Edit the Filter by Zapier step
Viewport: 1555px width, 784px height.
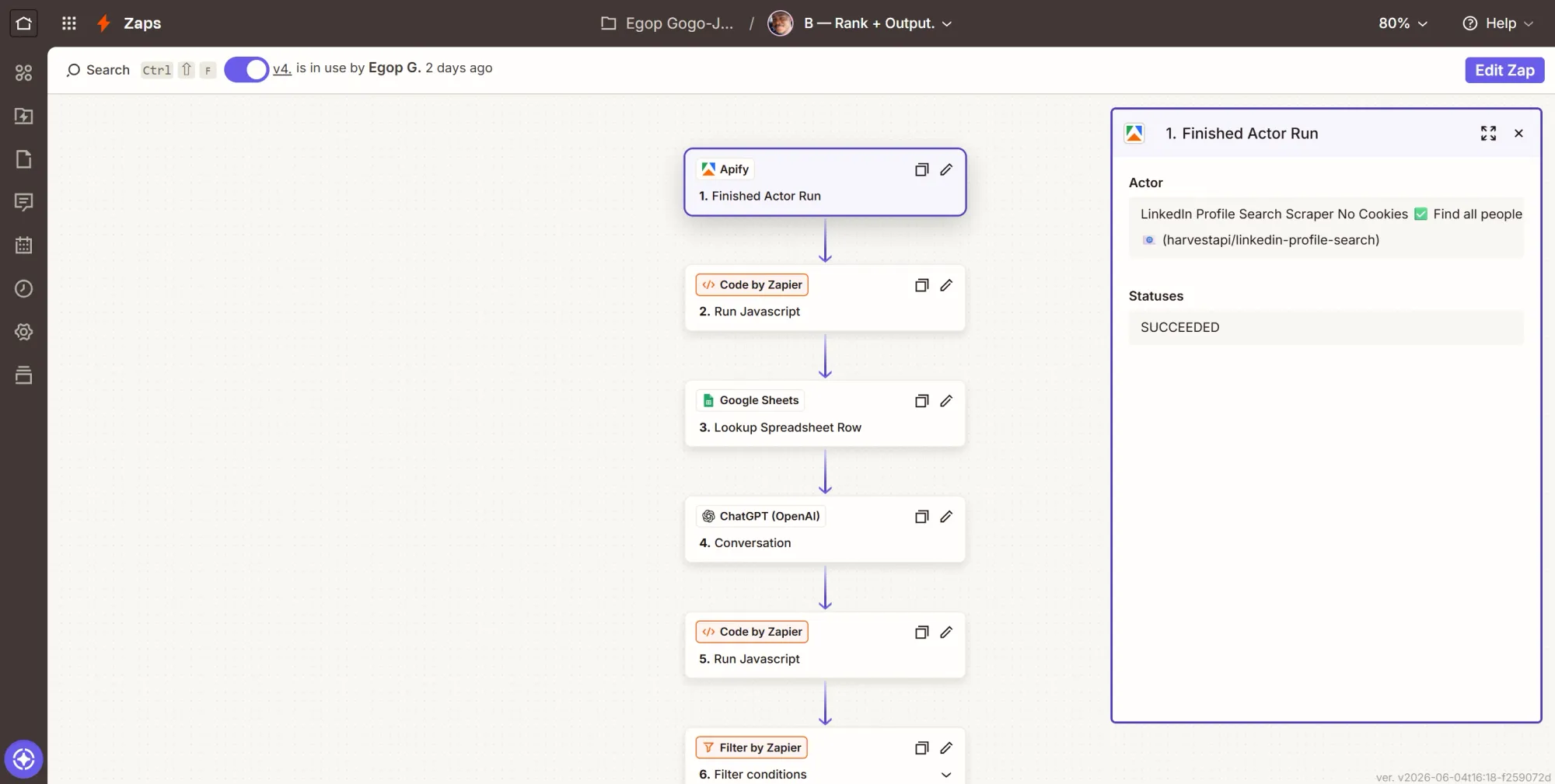pos(946,748)
